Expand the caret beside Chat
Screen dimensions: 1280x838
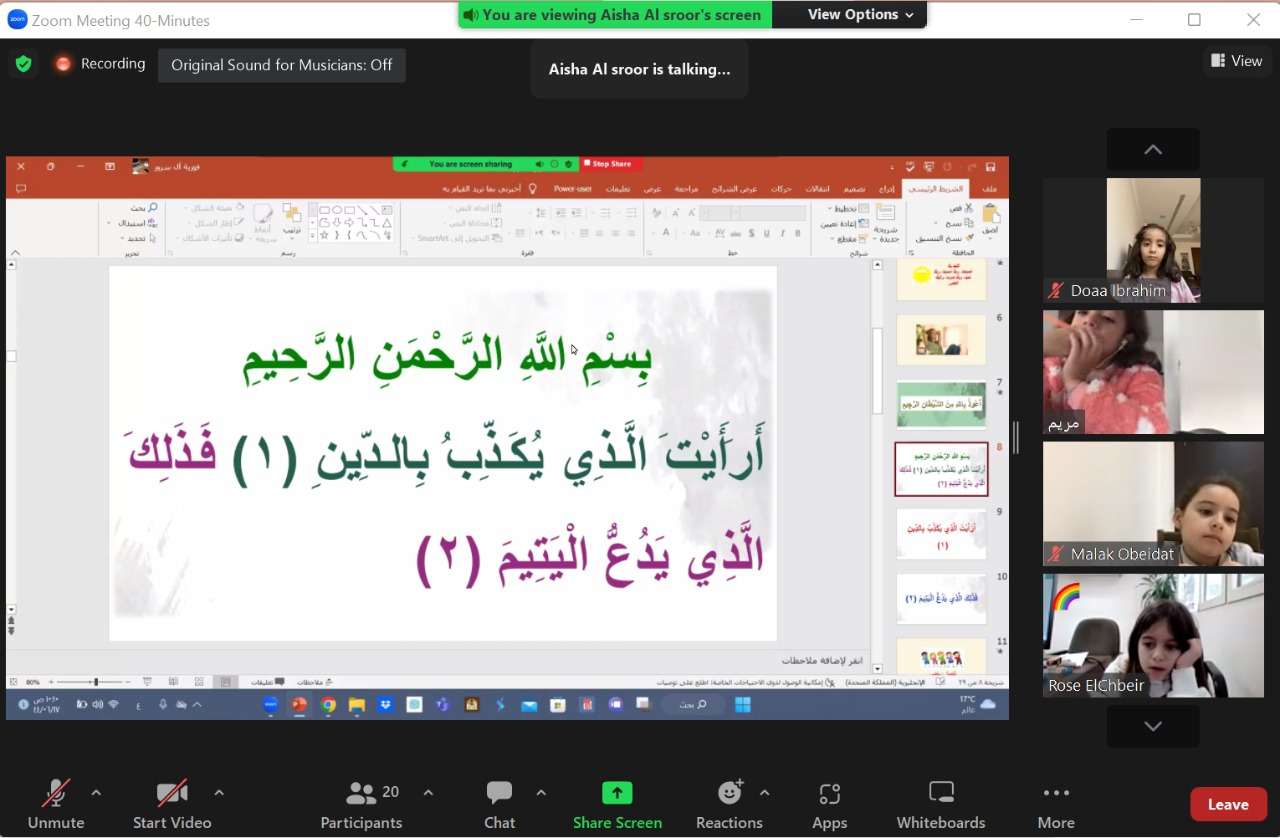[541, 793]
